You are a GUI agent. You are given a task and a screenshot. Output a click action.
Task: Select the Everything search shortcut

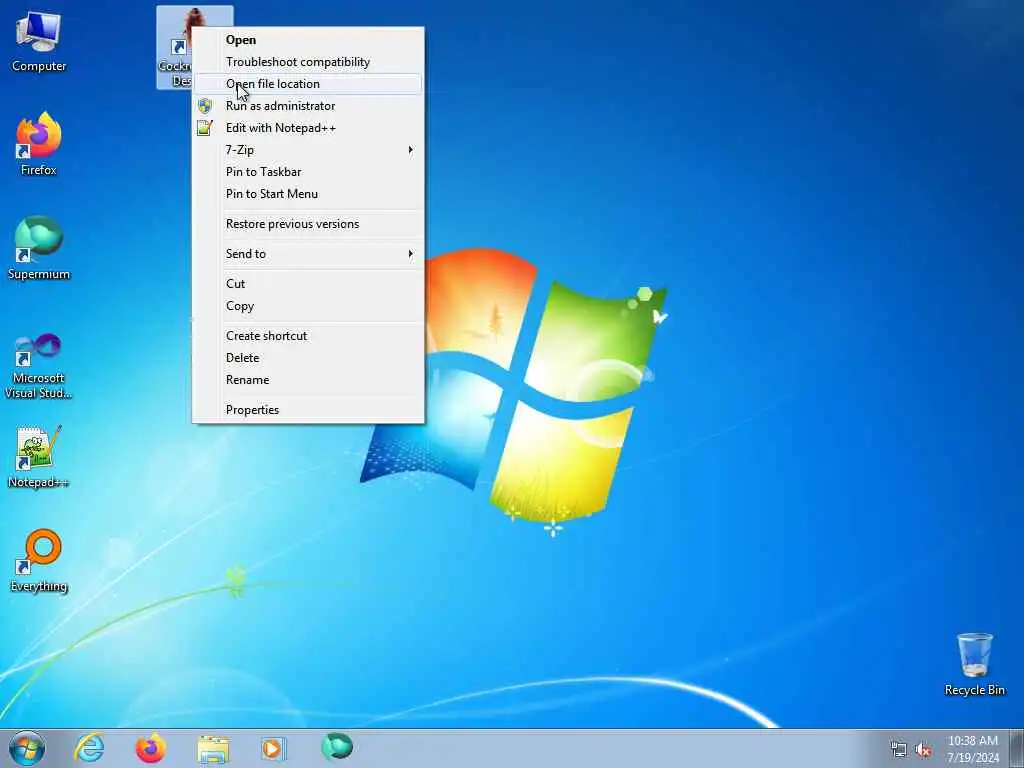[39, 560]
